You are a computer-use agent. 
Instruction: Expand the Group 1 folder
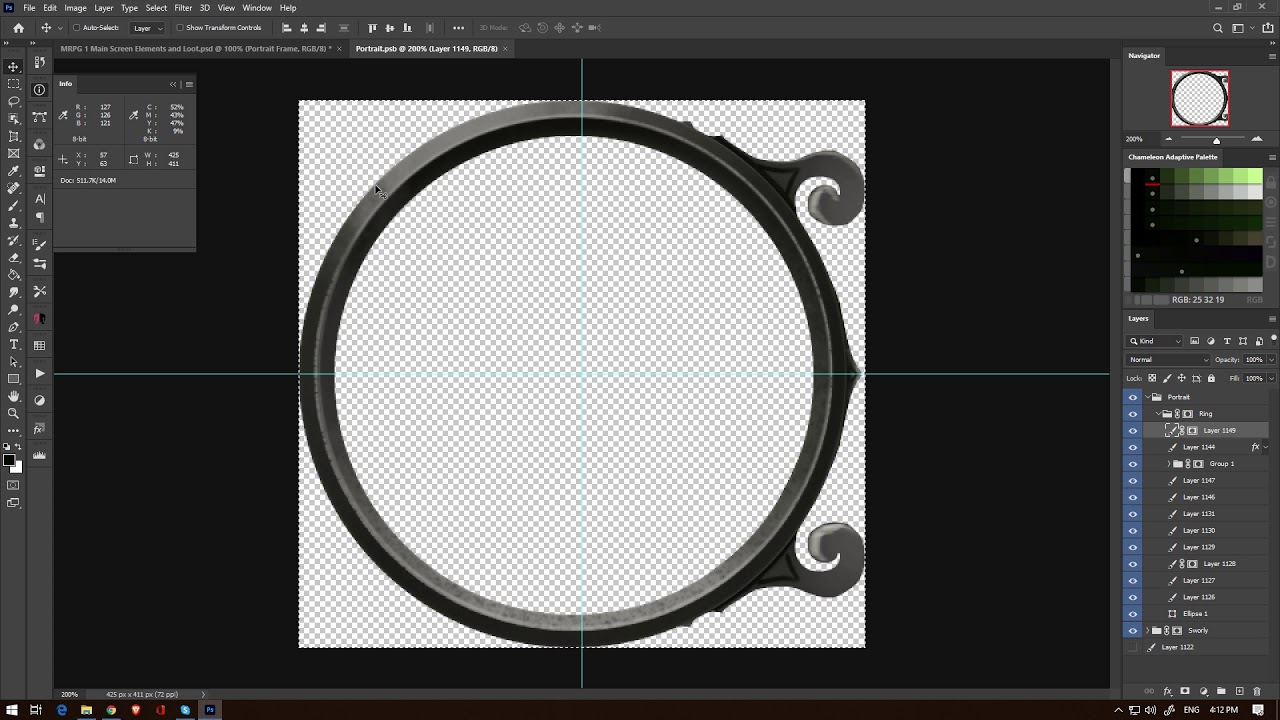click(x=1169, y=464)
